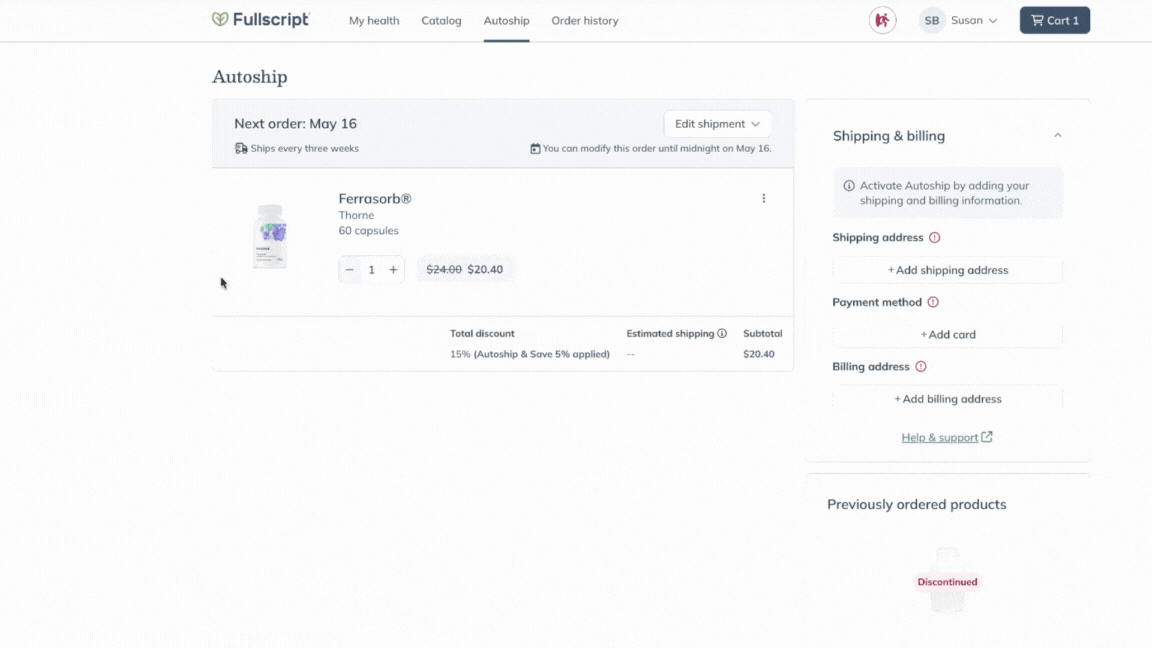Viewport: 1152px width, 648px height.
Task: Click the 'Thorne' brand name
Action: pos(356,215)
